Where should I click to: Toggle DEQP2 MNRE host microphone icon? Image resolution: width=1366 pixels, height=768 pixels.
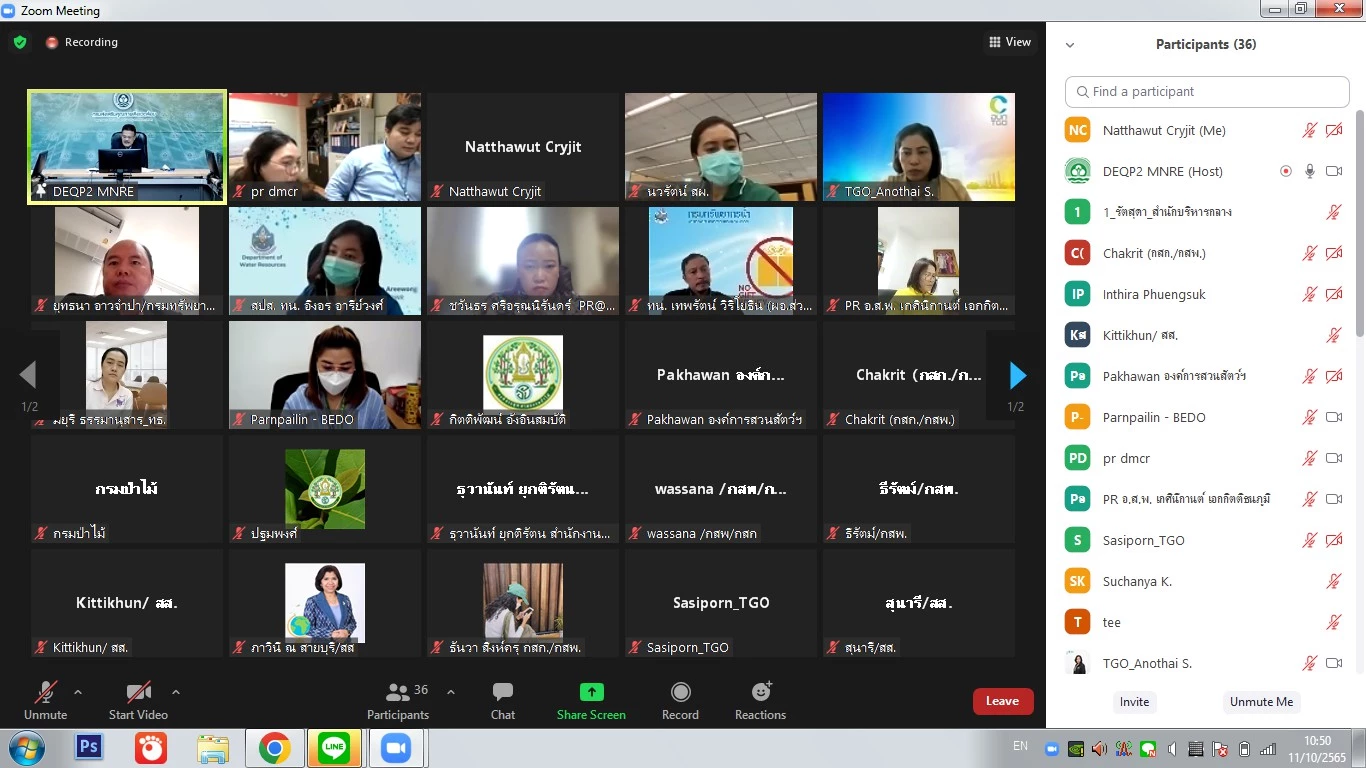point(1309,171)
